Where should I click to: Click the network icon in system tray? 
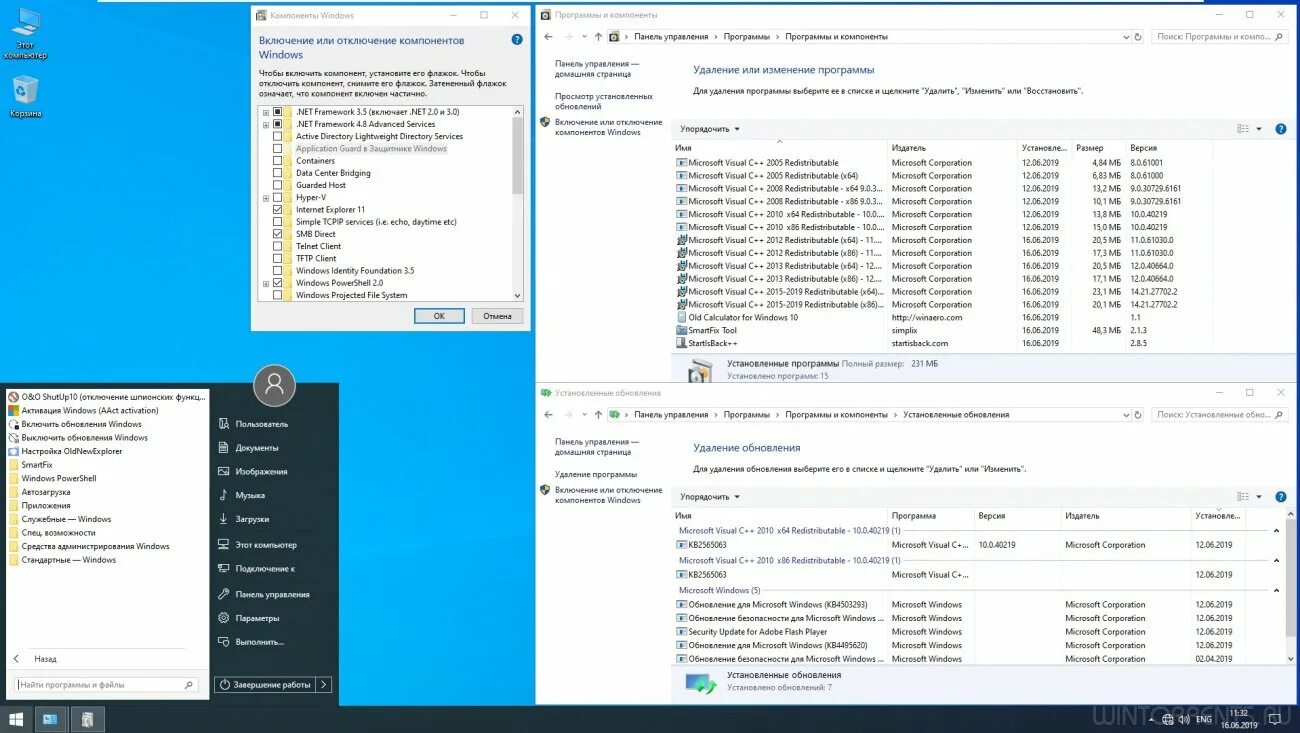coord(1166,719)
